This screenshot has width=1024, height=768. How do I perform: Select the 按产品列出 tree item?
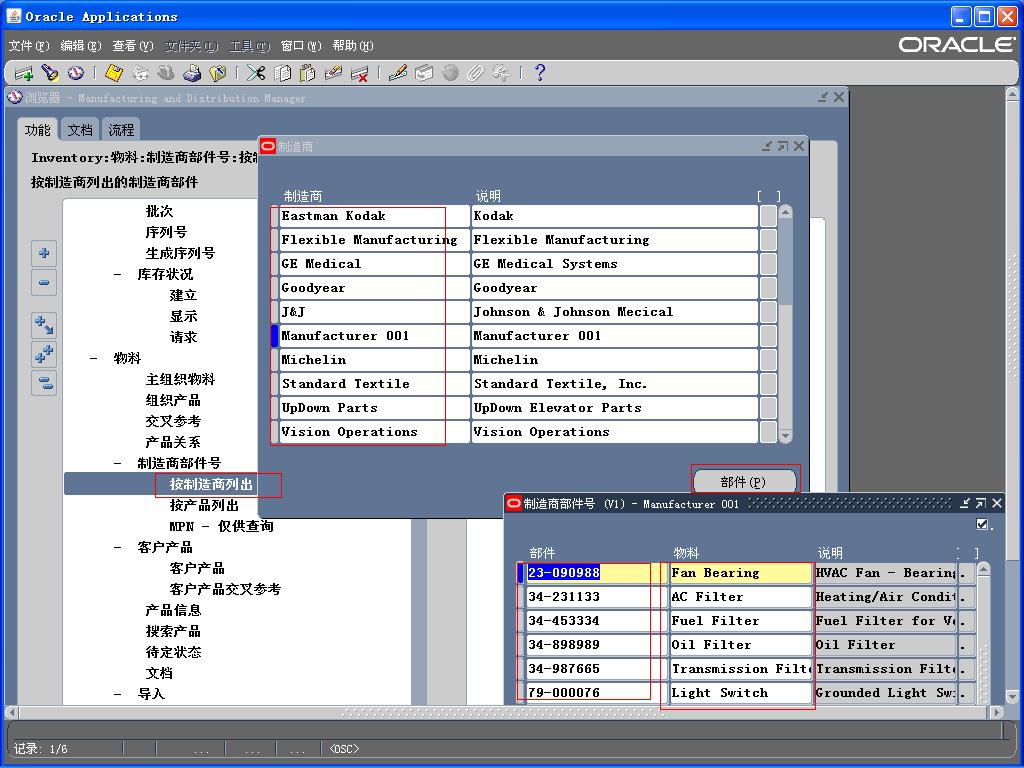click(x=204, y=505)
